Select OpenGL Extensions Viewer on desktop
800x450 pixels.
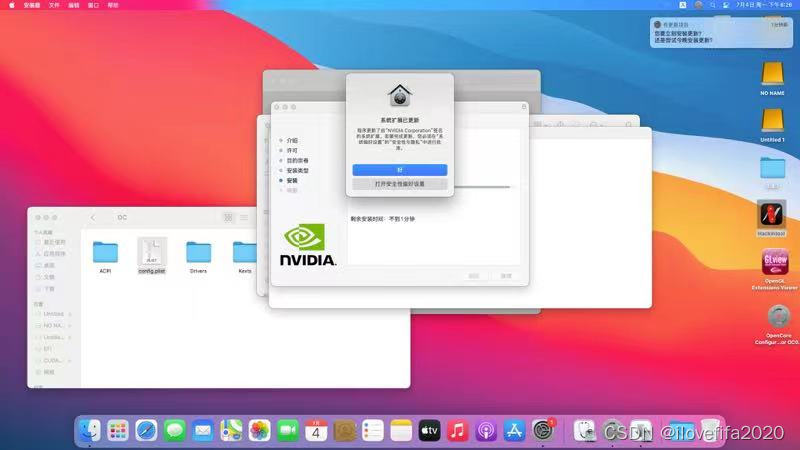(x=775, y=269)
